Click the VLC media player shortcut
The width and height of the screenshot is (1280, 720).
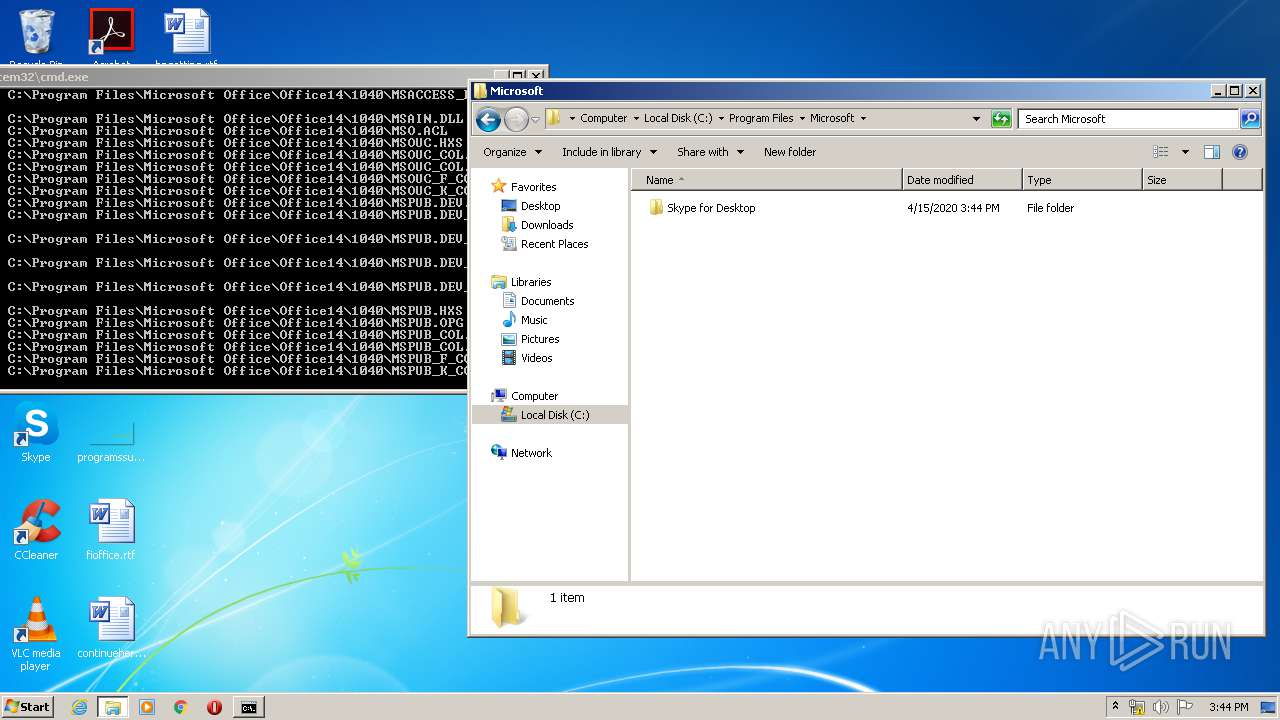pyautogui.click(x=36, y=634)
